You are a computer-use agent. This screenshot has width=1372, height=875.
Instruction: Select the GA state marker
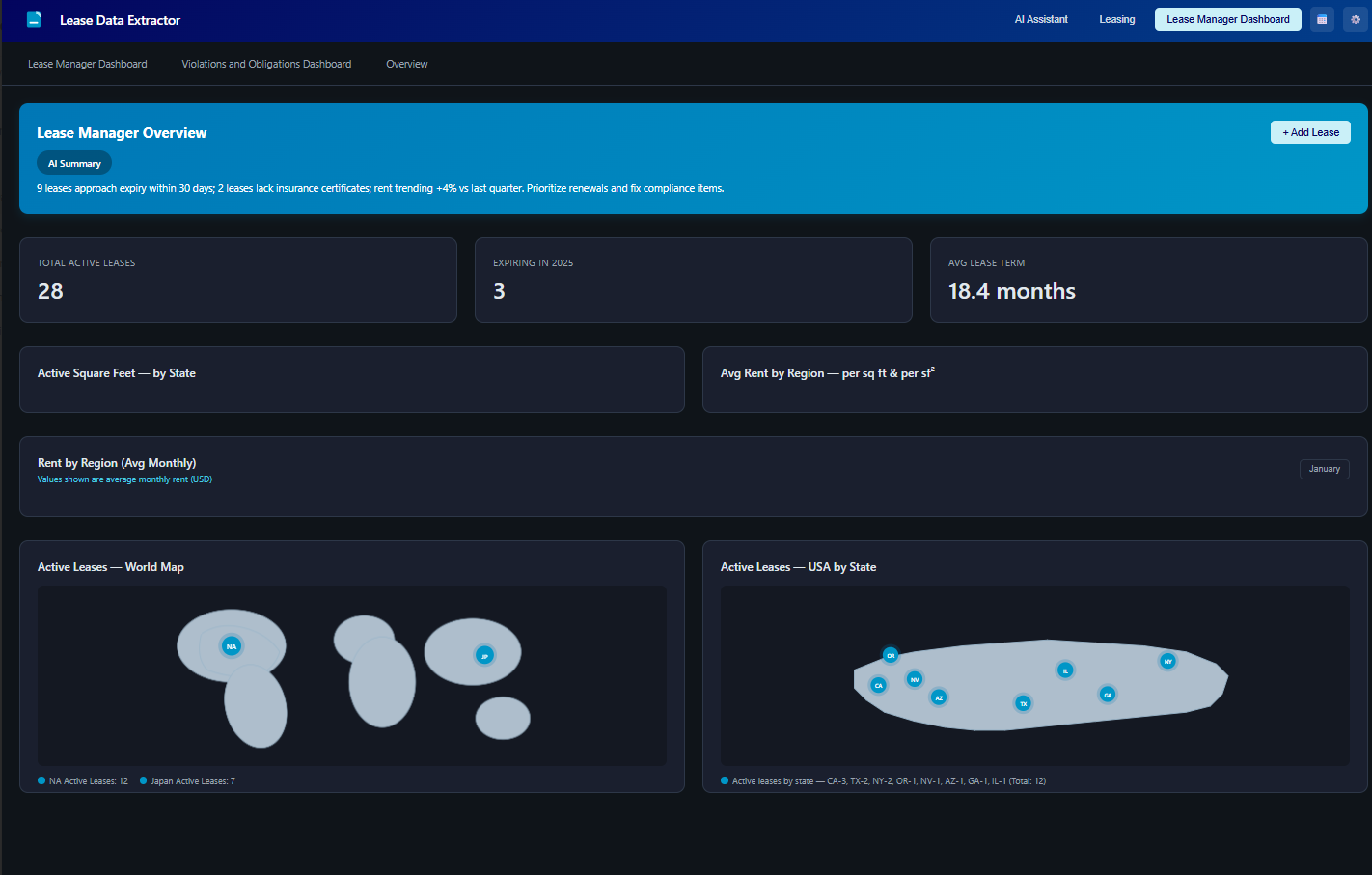(x=1108, y=695)
